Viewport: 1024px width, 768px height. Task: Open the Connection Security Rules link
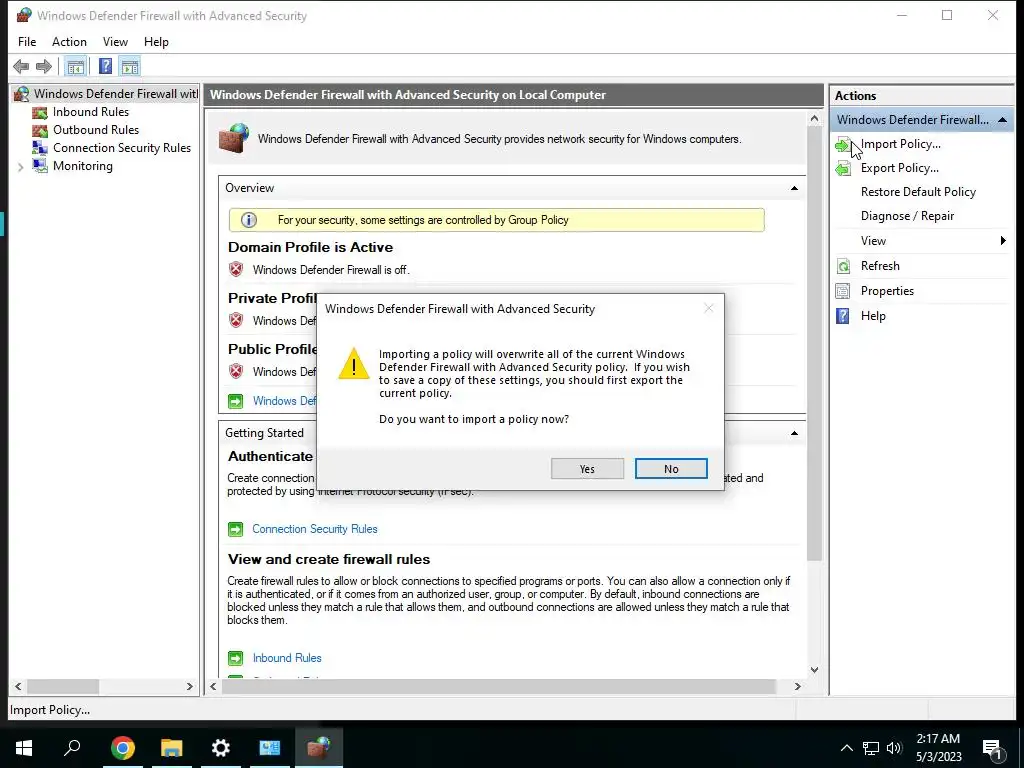tap(315, 529)
